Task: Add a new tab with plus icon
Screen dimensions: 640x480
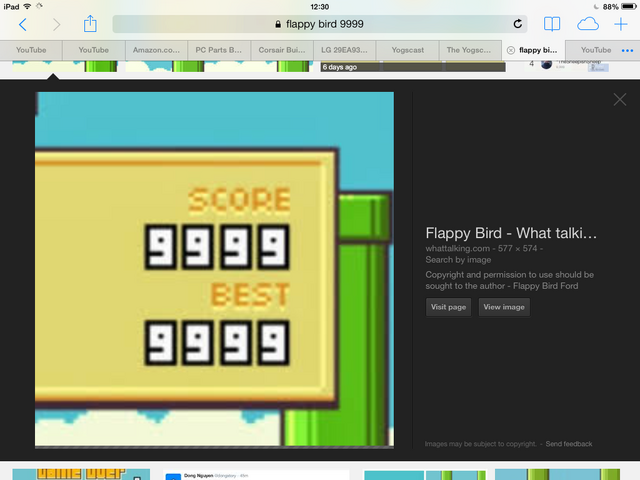Action: coord(621,24)
